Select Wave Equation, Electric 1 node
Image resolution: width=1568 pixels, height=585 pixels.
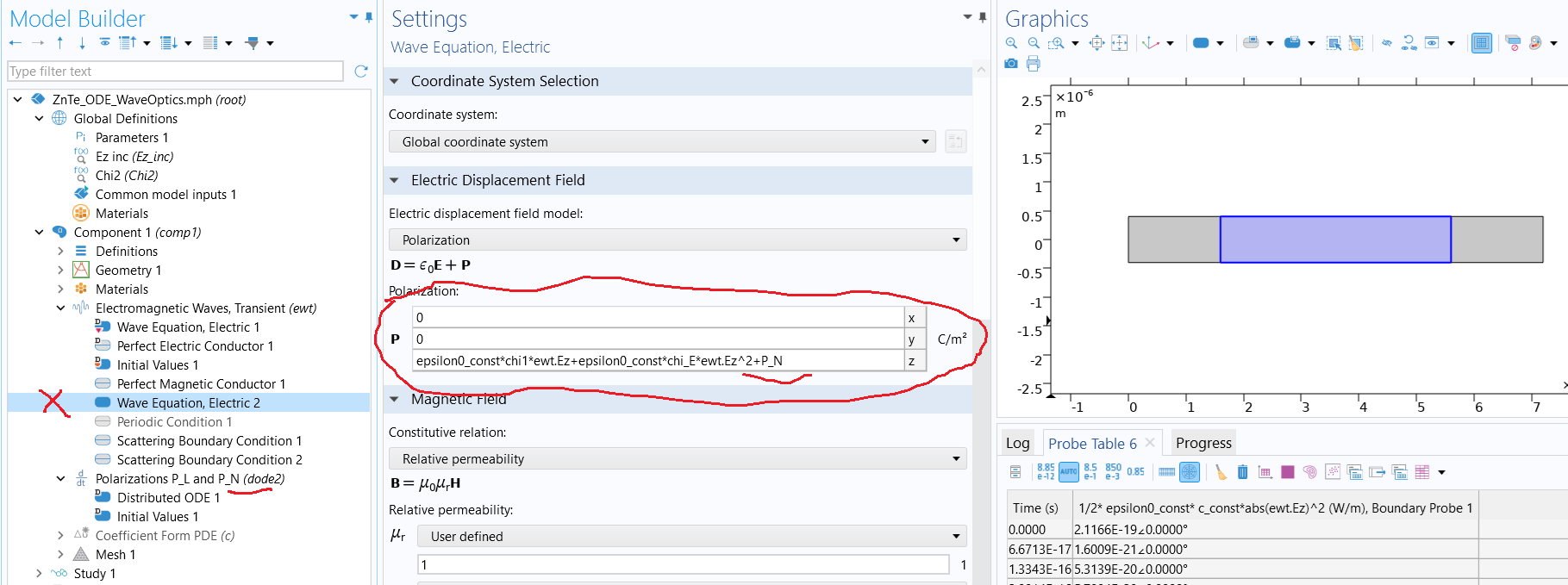tap(188, 327)
